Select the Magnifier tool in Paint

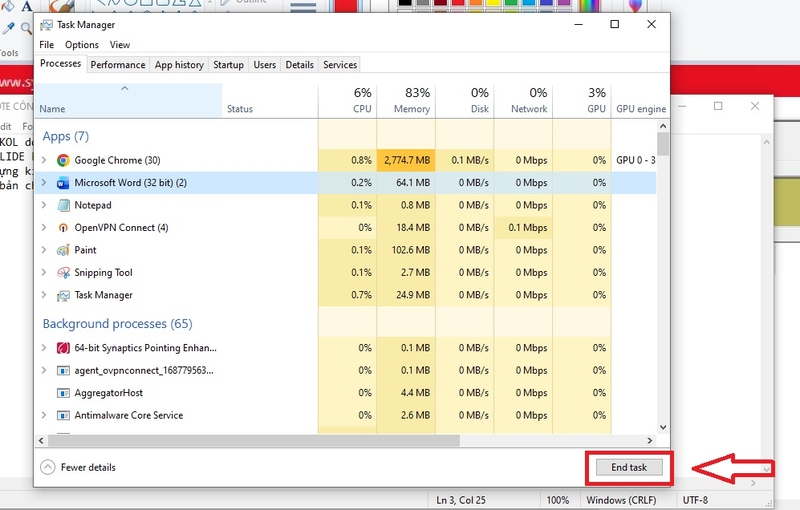tap(27, 28)
